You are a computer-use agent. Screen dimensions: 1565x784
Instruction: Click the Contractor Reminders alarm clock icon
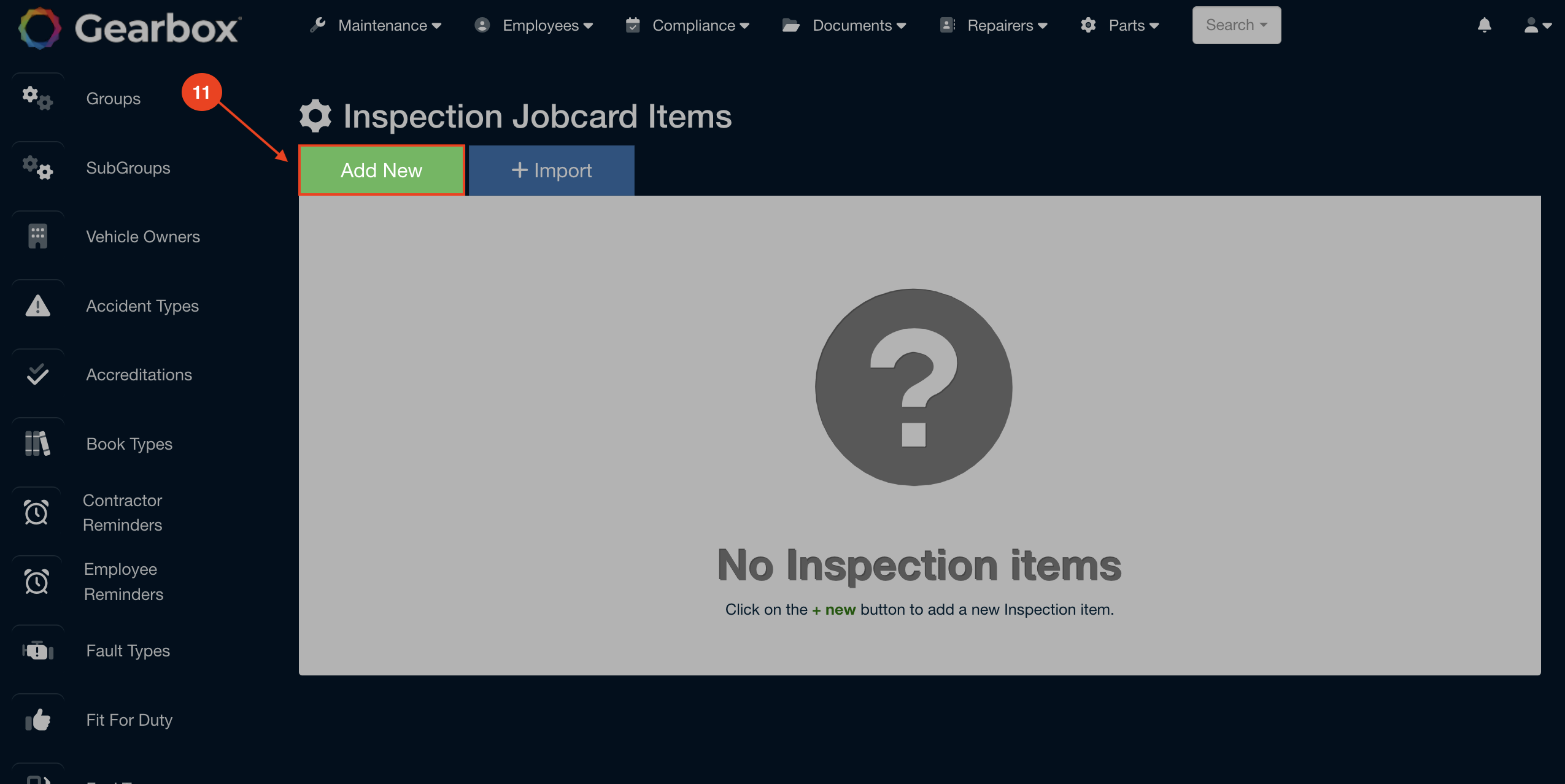click(37, 512)
